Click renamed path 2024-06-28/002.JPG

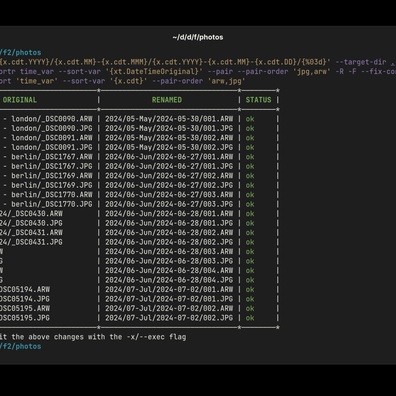coord(169,242)
